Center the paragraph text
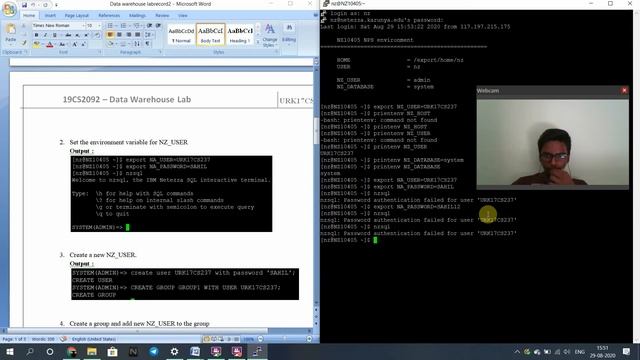Viewport: 640px width, 360px height. (x=119, y=35)
